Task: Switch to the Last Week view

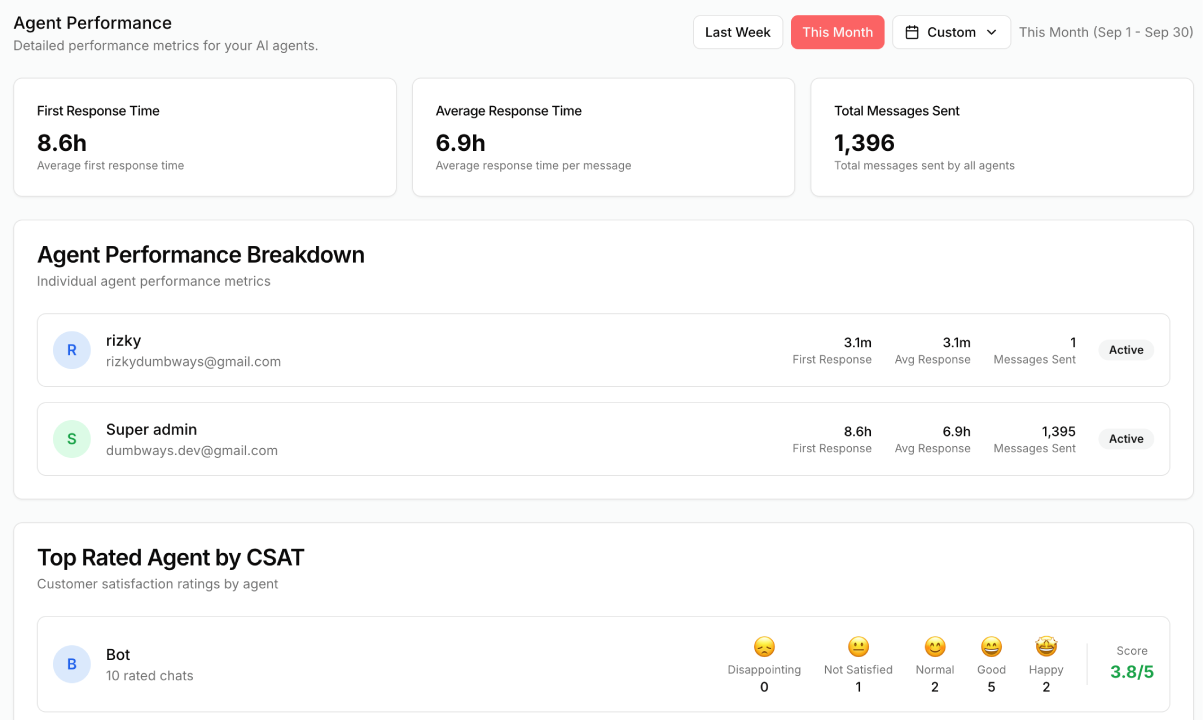Action: click(738, 32)
